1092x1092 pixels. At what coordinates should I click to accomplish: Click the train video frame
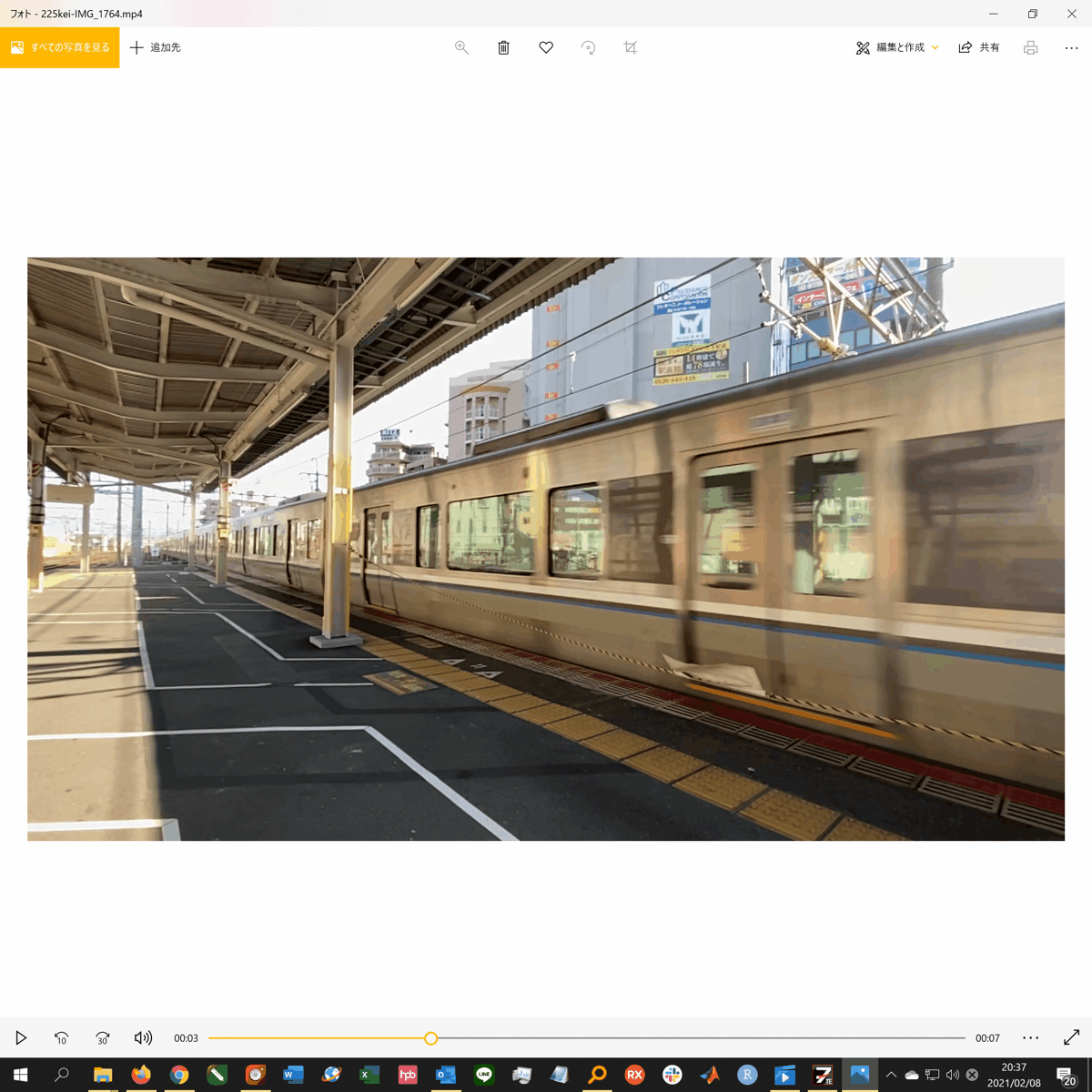click(546, 549)
